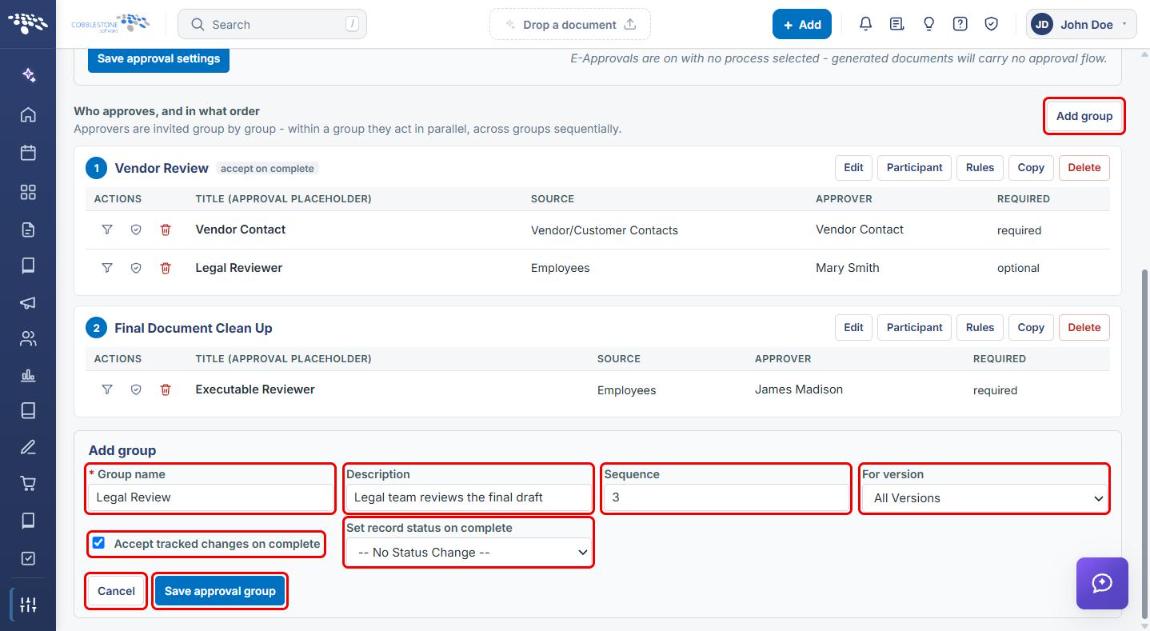Open the document icon in sidebar
Image resolution: width=1150 pixels, height=631 pixels.
click(28, 230)
